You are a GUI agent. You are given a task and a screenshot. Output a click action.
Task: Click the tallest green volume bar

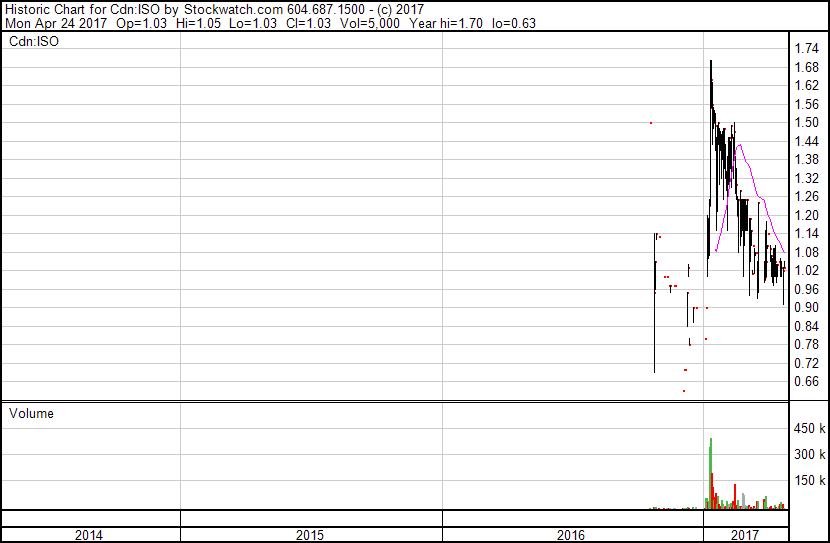point(710,474)
